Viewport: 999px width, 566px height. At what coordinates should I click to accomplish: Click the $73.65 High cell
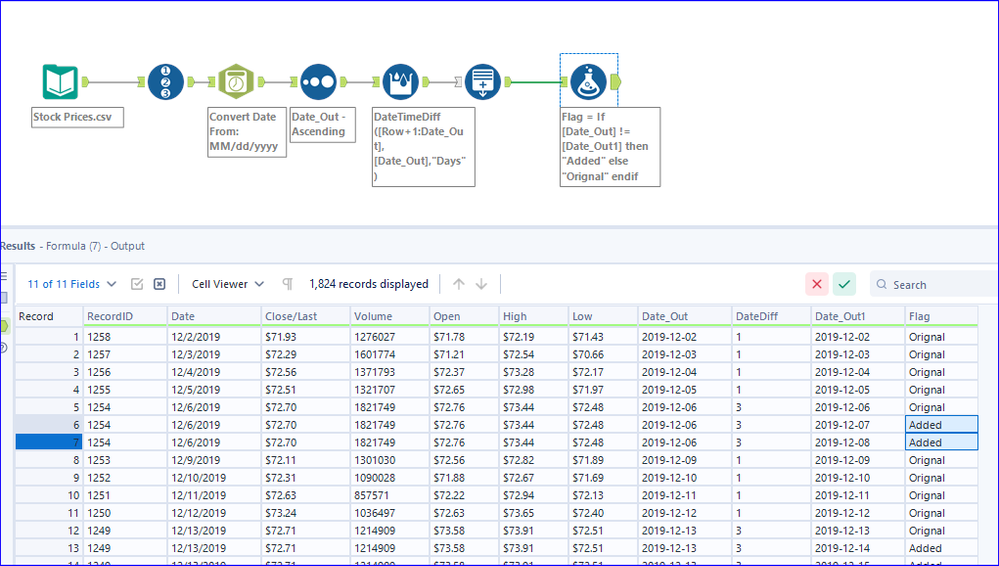tap(533, 513)
